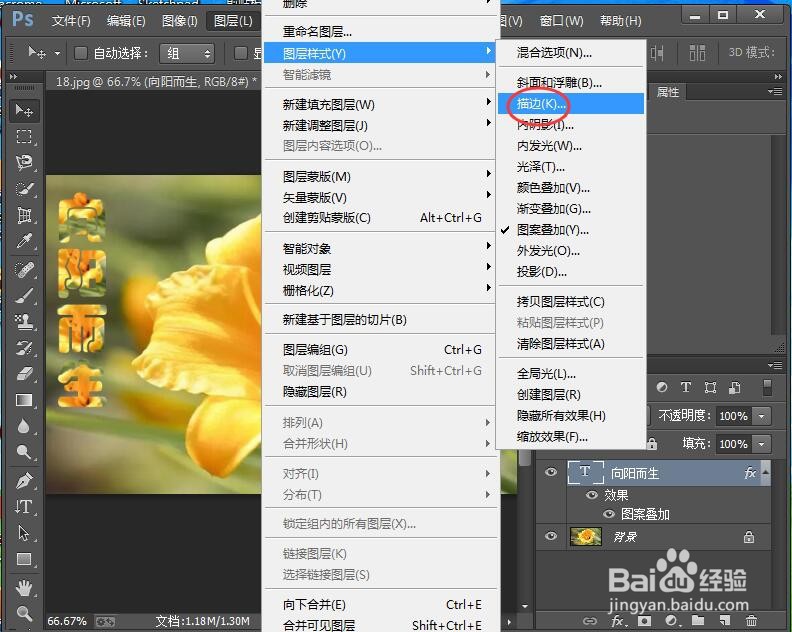Choose 清除图层样式(A) entry

pos(571,344)
